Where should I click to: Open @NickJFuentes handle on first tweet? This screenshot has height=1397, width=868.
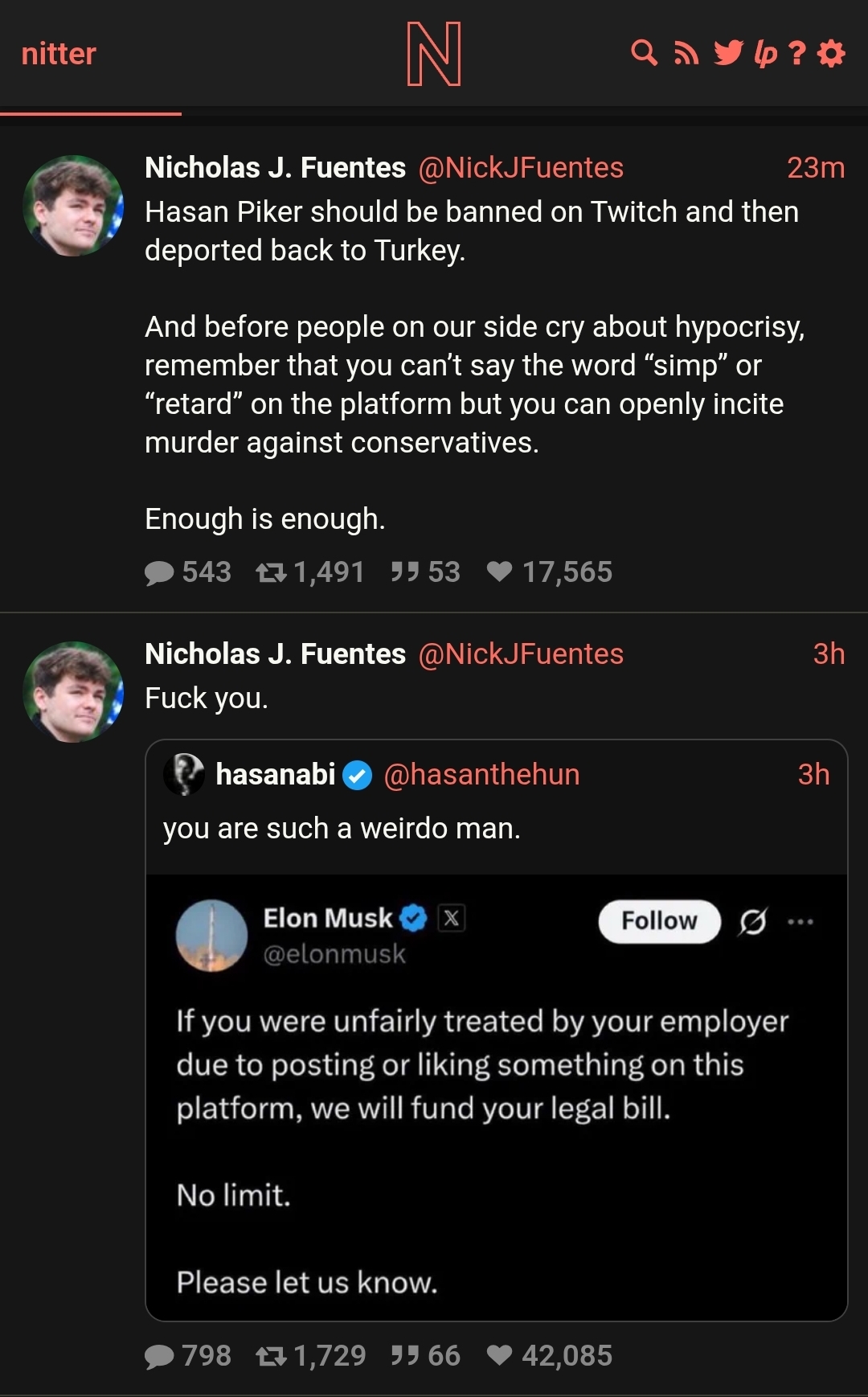coord(521,168)
